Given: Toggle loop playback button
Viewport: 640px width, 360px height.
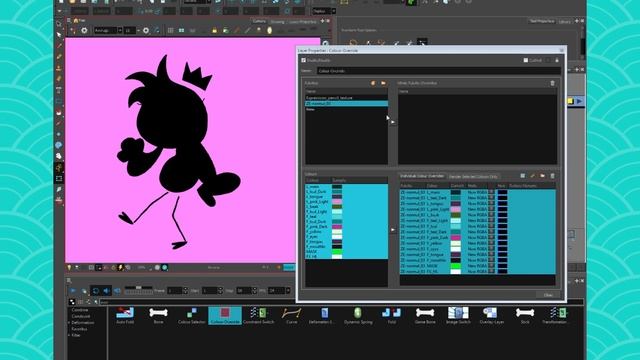Looking at the screenshot, I should point(96,291).
